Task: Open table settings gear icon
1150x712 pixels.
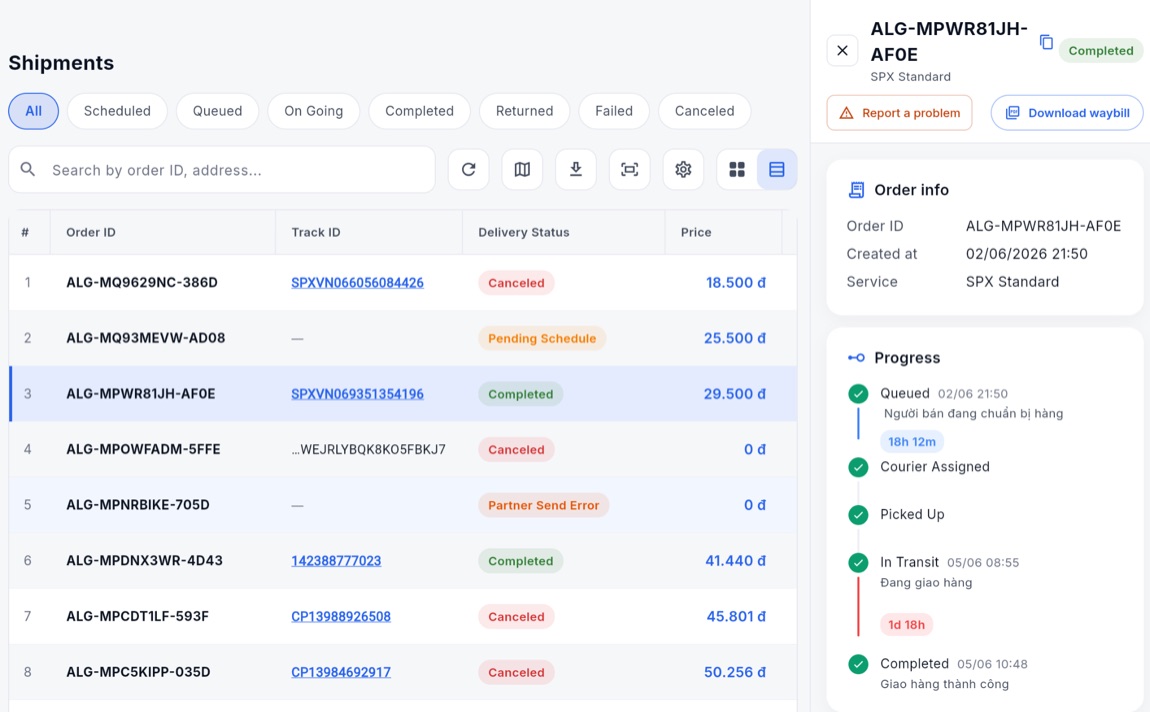Action: (683, 169)
